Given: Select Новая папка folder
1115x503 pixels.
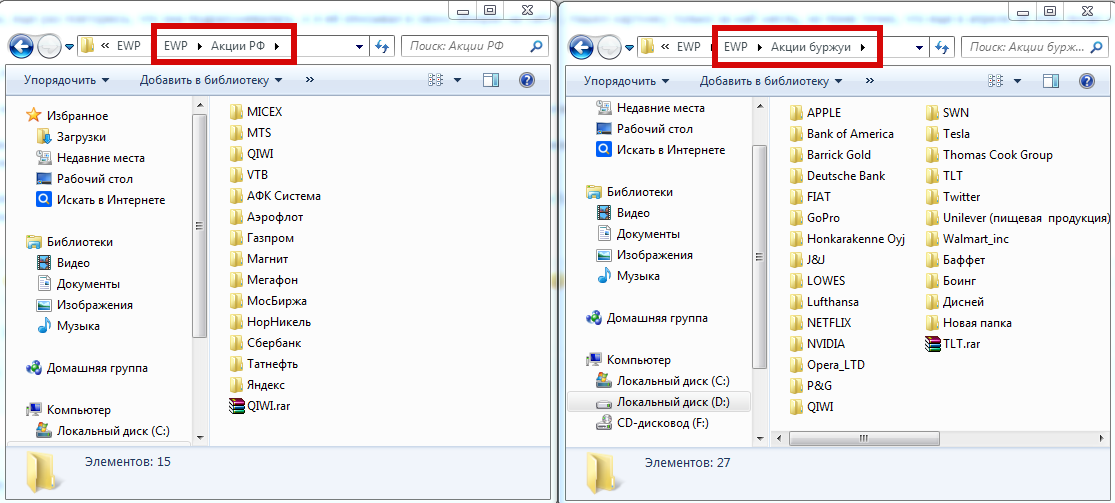Looking at the screenshot, I should pyautogui.click(x=969, y=323).
